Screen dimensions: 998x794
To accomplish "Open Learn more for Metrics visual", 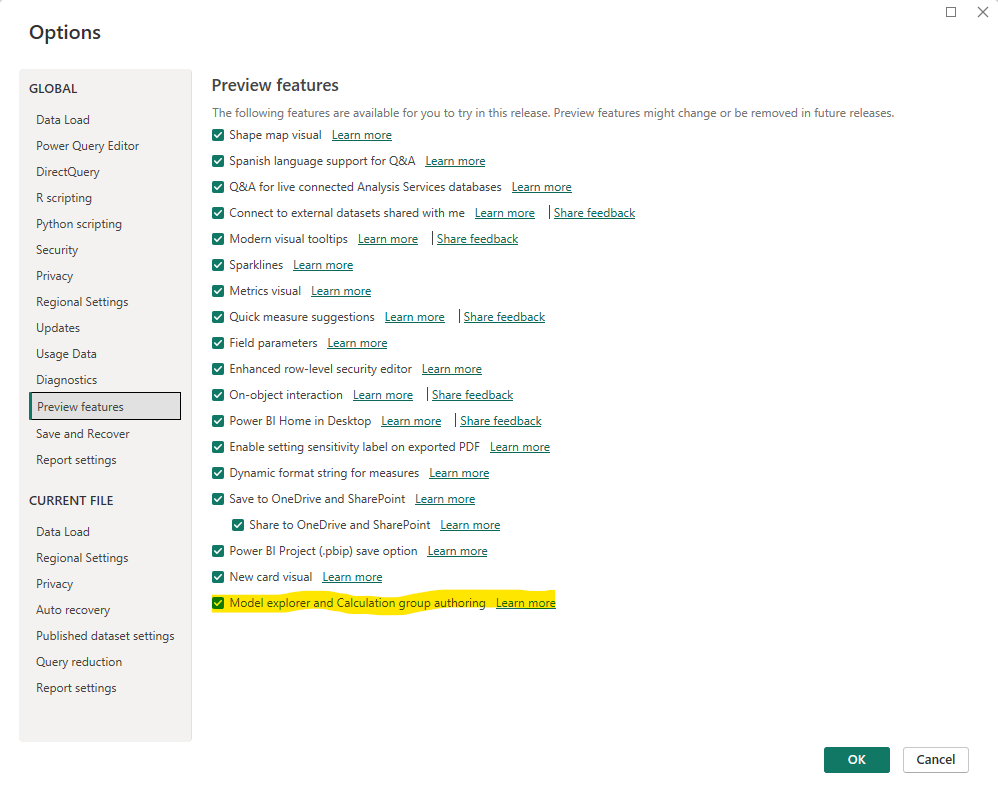I will point(341,291).
